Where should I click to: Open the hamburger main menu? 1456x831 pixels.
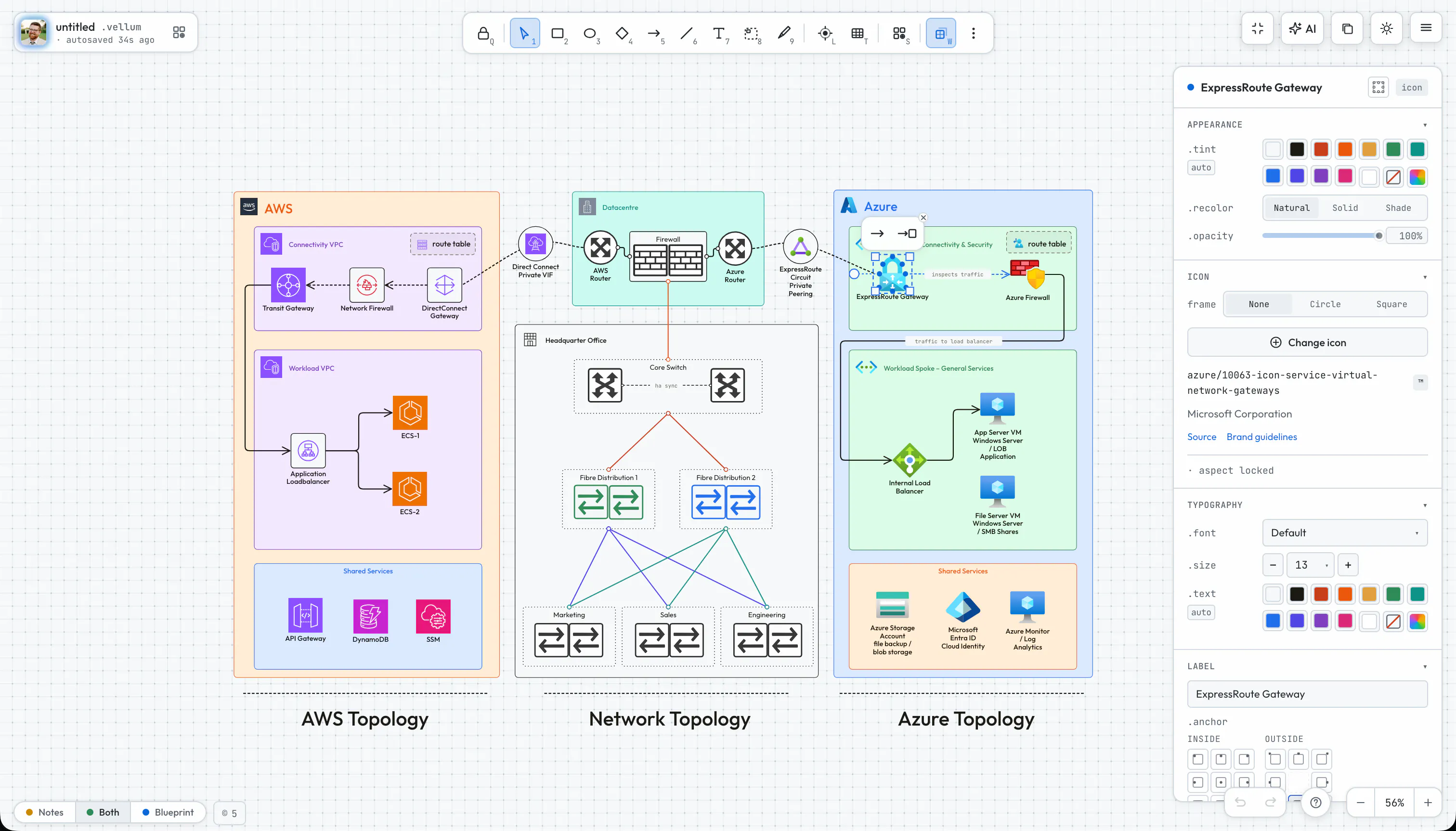[1426, 28]
